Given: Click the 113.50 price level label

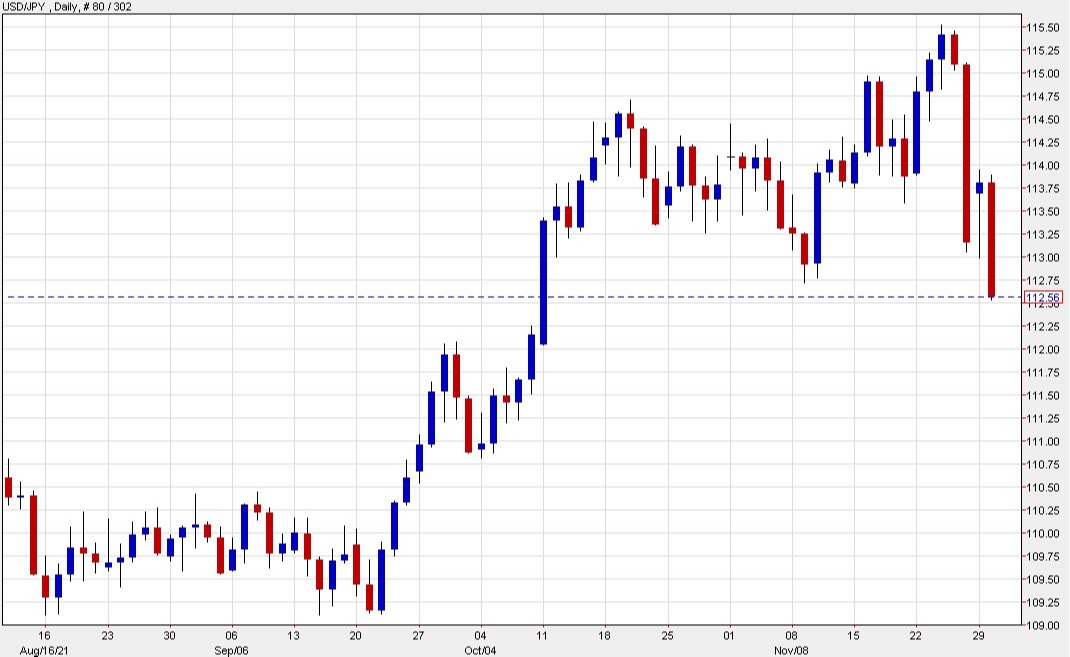Looking at the screenshot, I should point(1043,211).
